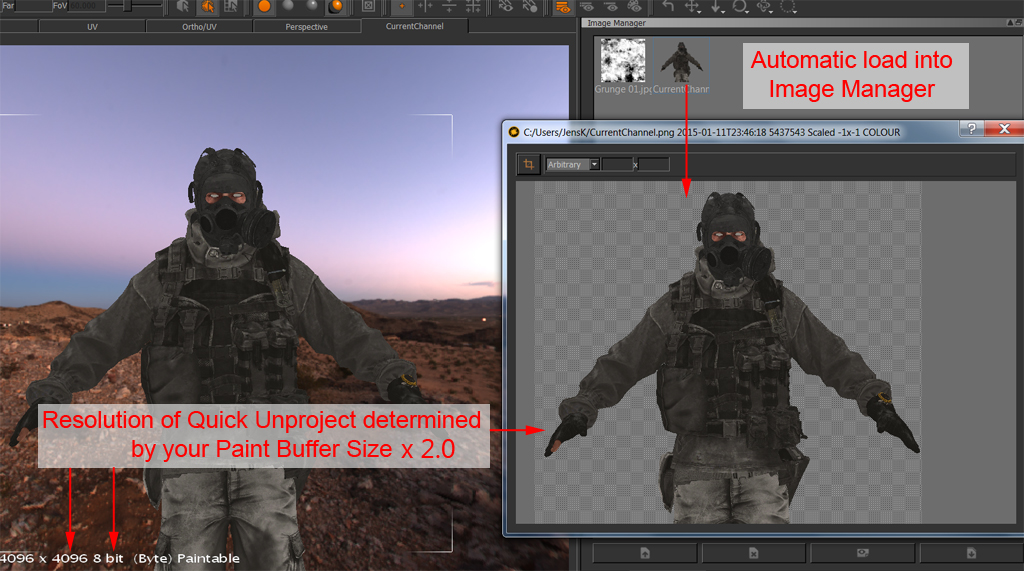The image size is (1024, 571).
Task: Click the crop width input field
Action: (x=616, y=164)
